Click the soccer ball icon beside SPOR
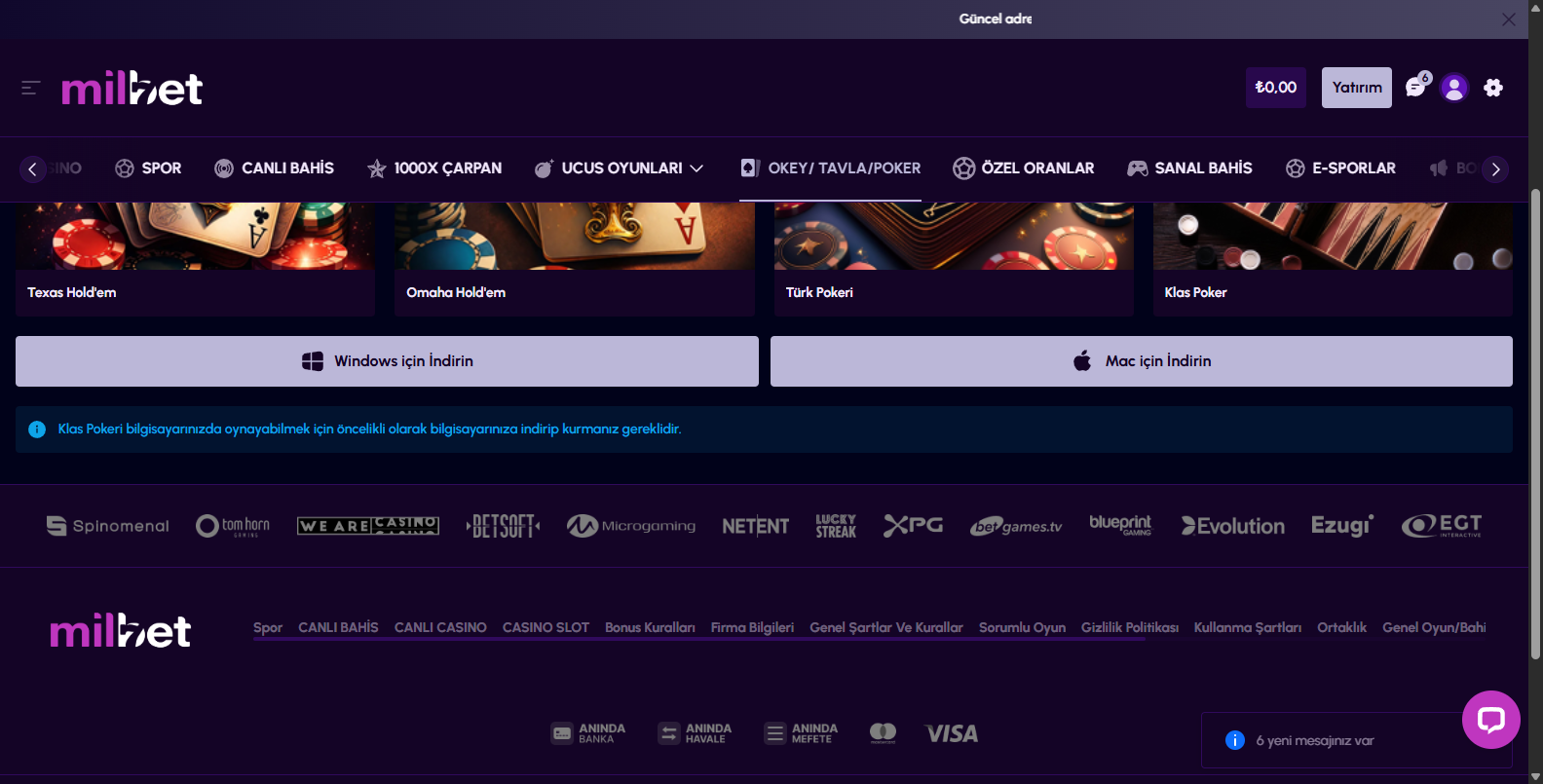The width and height of the screenshot is (1543, 784). pos(125,168)
